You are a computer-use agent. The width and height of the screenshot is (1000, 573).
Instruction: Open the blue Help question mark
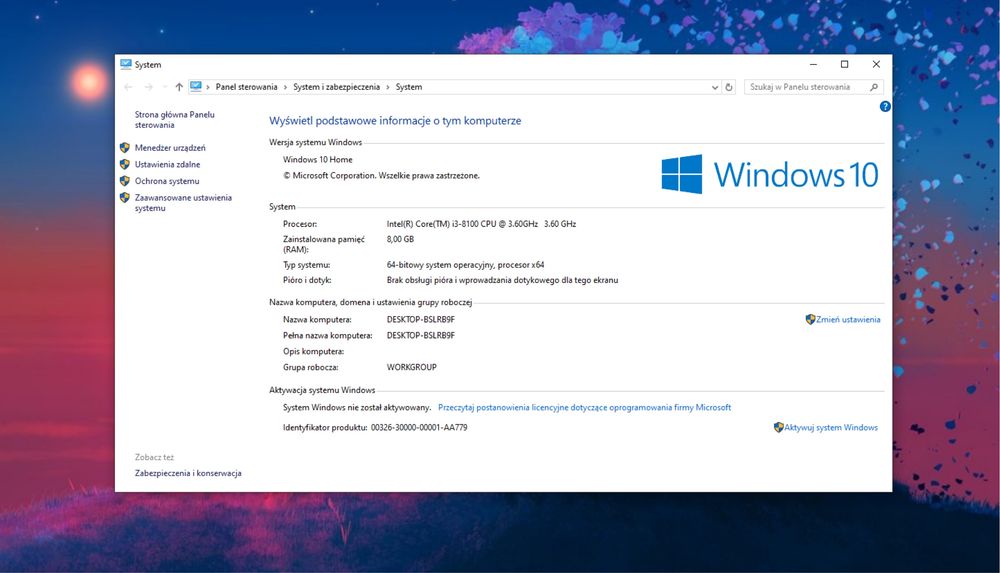click(x=885, y=107)
